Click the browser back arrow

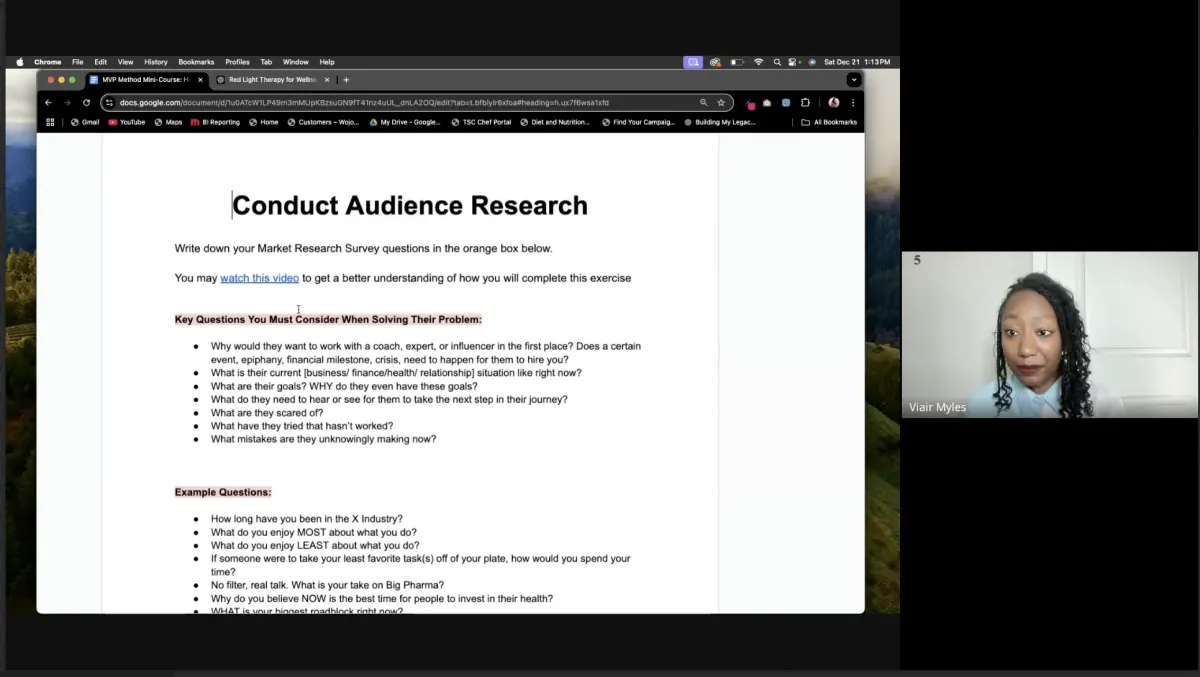[48, 102]
